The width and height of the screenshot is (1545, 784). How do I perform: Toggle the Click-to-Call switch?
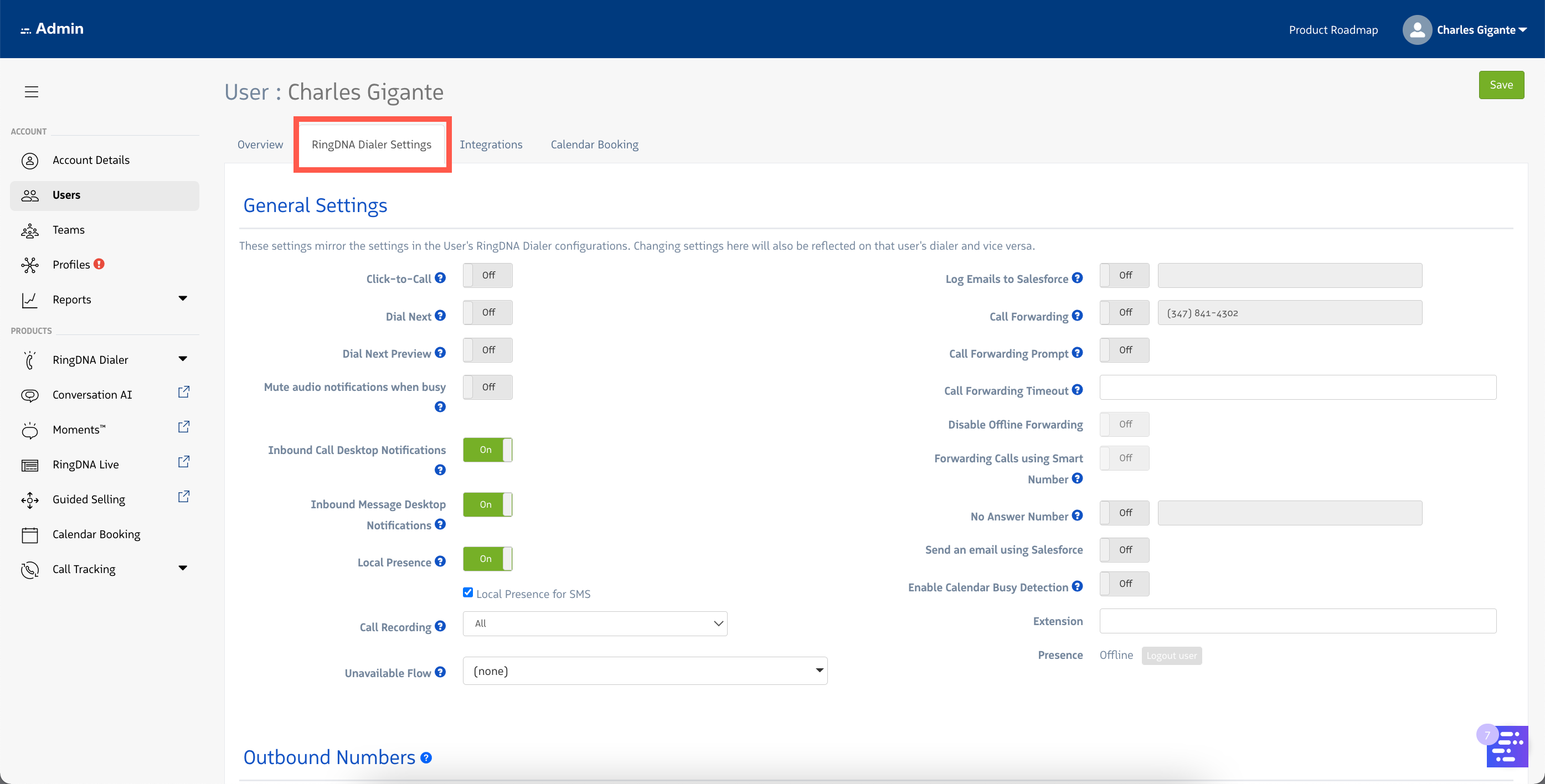point(488,275)
